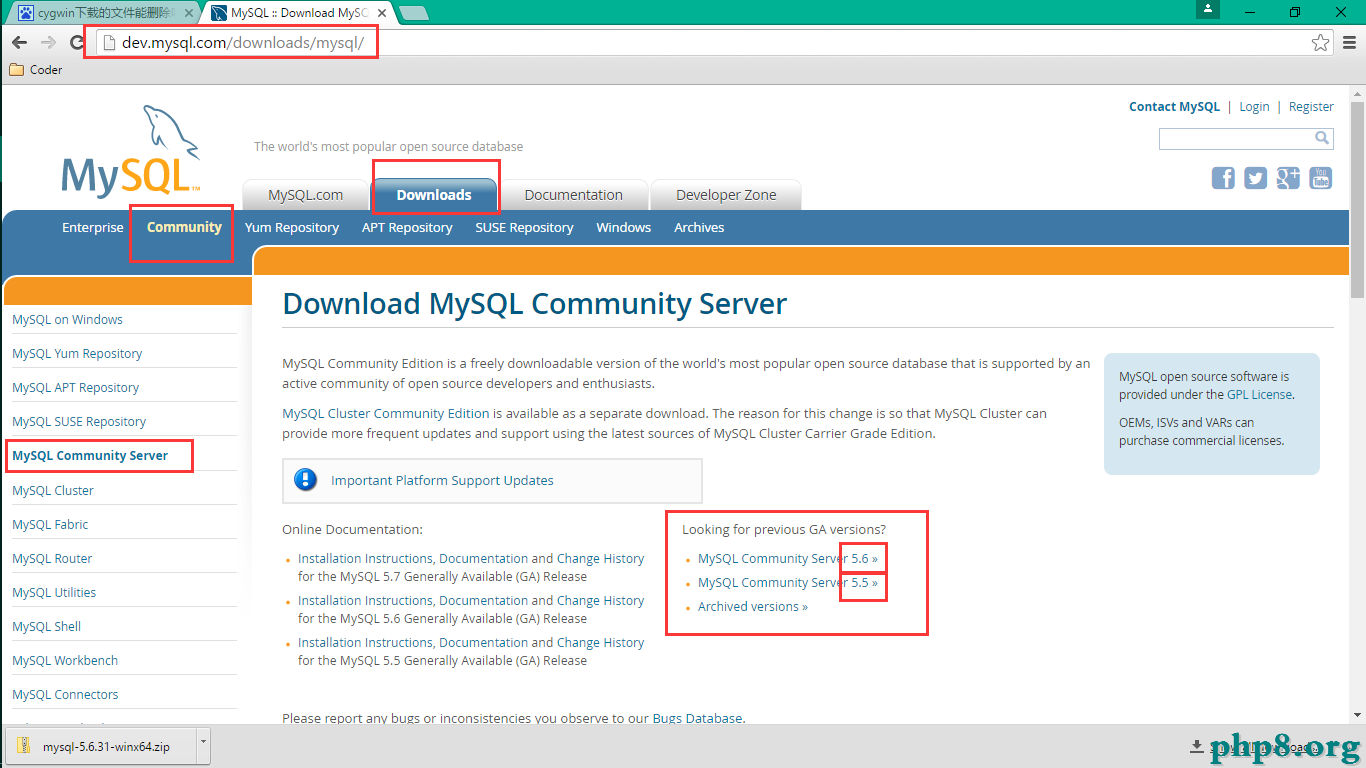Viewport: 1366px width, 768px height.
Task: Open MySQL Community Server 5.5 link
Action: 788,583
